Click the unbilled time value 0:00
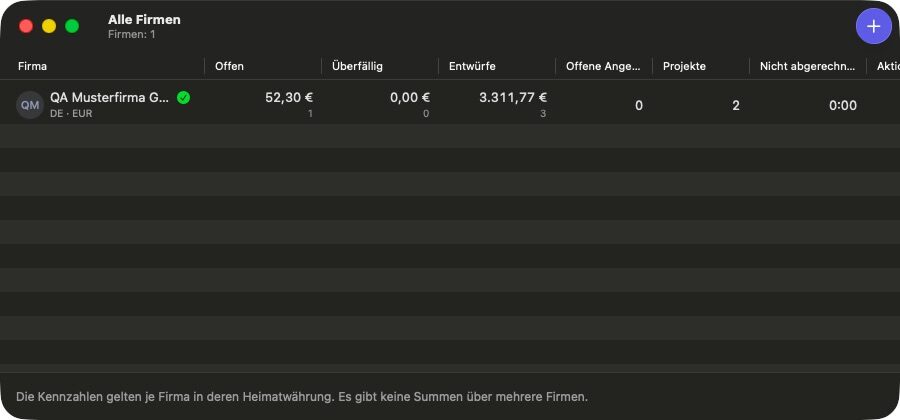900x420 pixels. click(843, 106)
